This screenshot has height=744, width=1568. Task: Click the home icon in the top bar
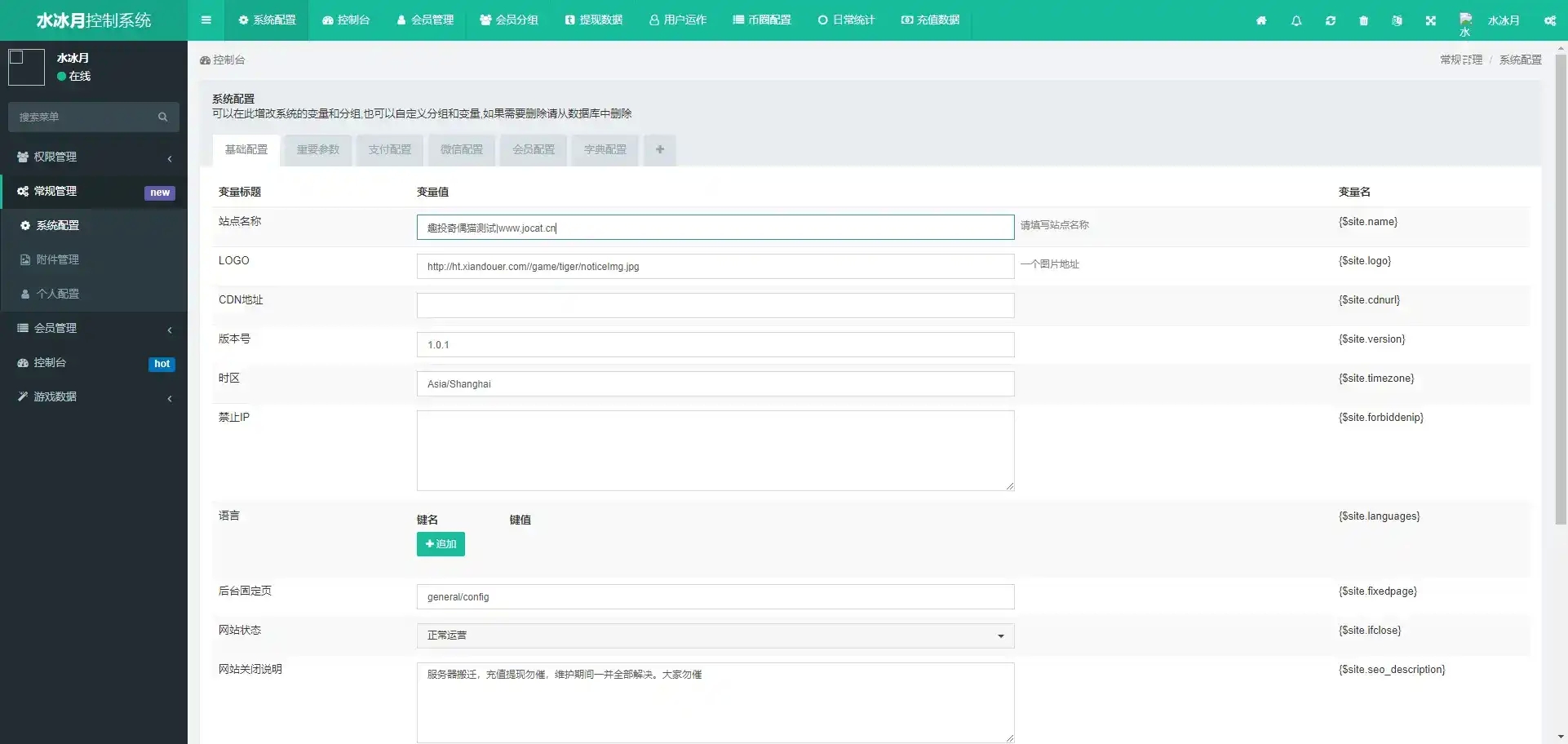point(1261,20)
